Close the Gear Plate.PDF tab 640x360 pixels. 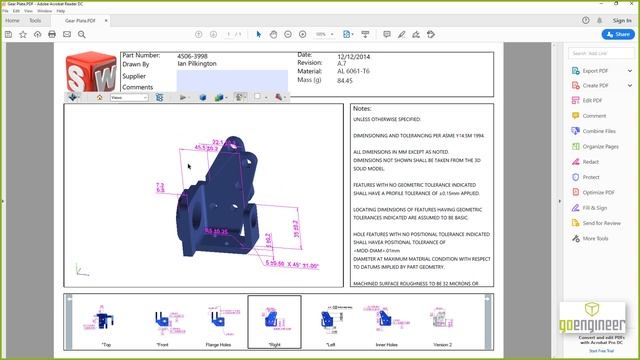coord(106,20)
